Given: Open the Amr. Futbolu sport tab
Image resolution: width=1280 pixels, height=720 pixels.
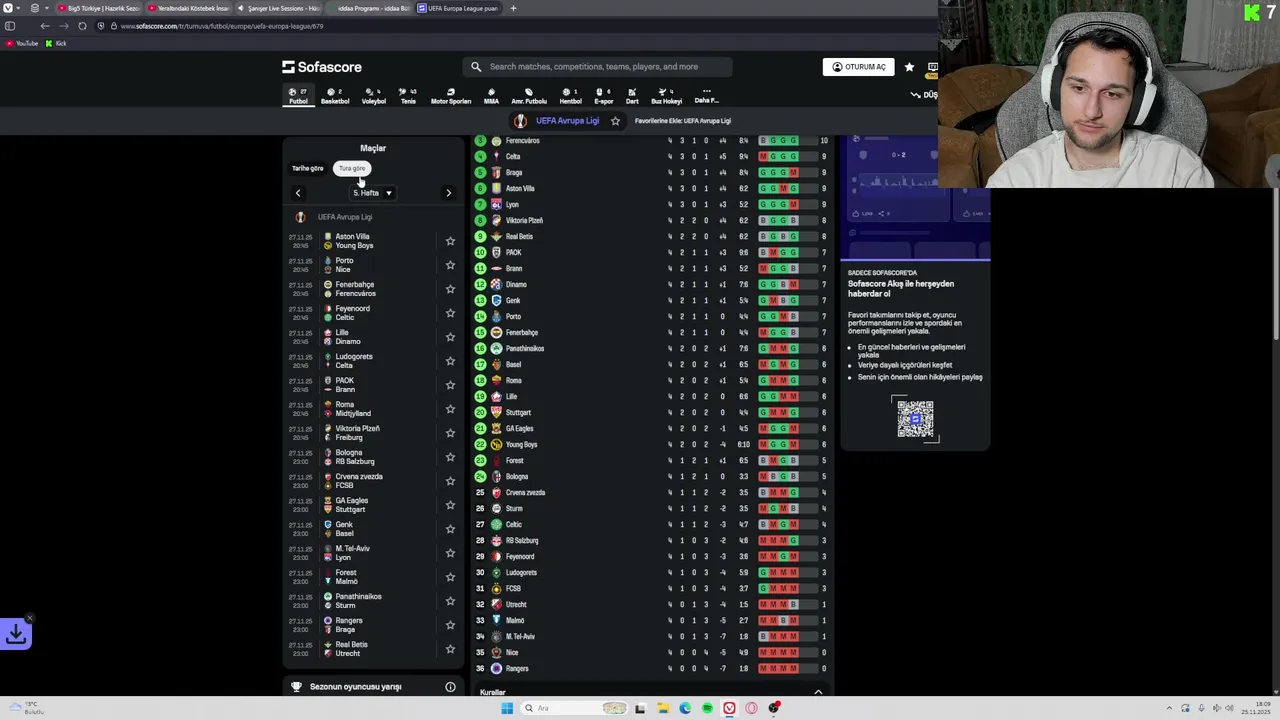Looking at the screenshot, I should click(x=529, y=96).
